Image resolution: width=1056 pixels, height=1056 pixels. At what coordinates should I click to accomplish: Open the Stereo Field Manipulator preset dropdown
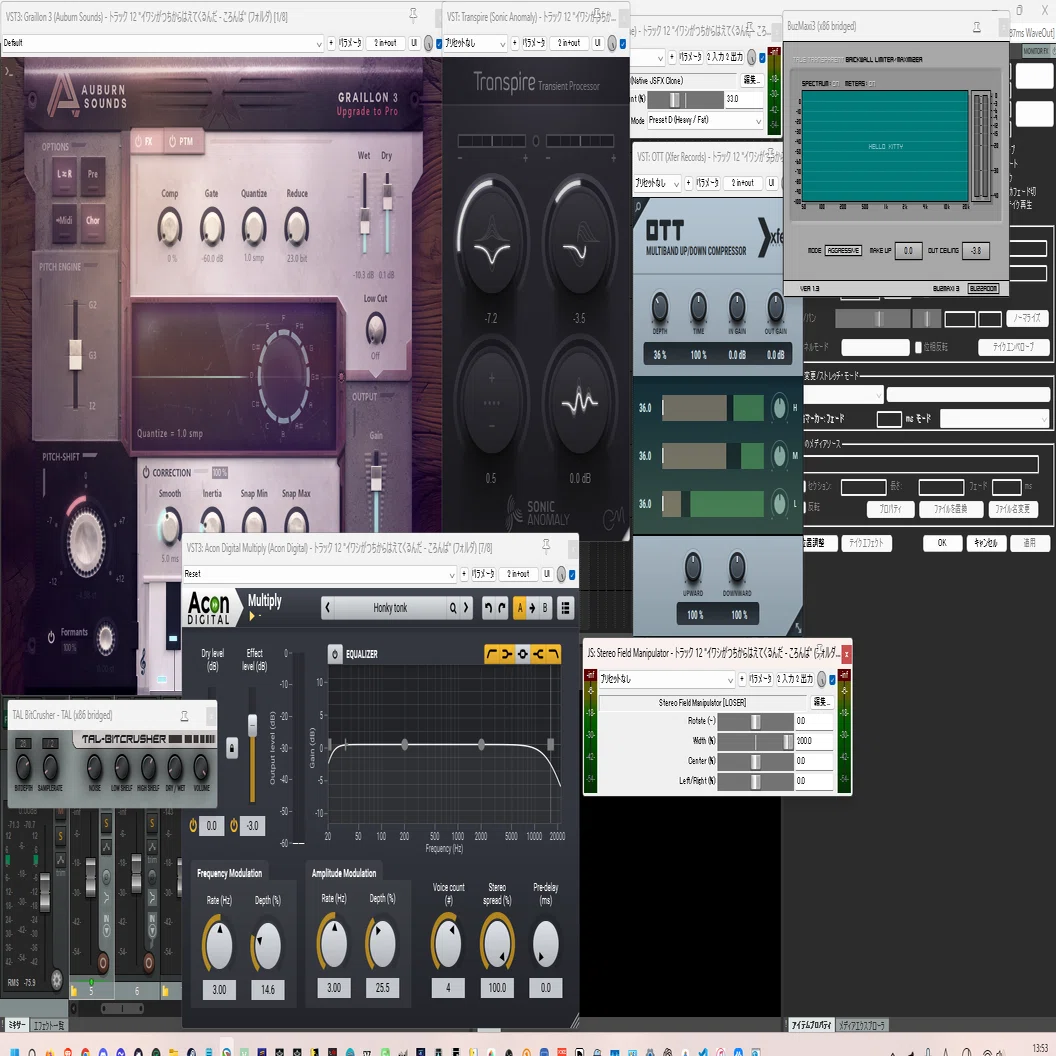(666, 679)
